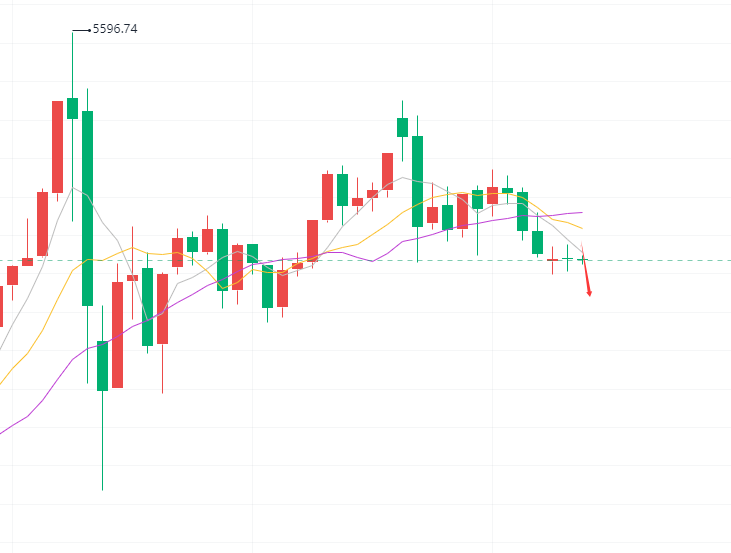Click the red arrow's pointed tip
Image resolution: width=731 pixels, height=553 pixels.
590,295
